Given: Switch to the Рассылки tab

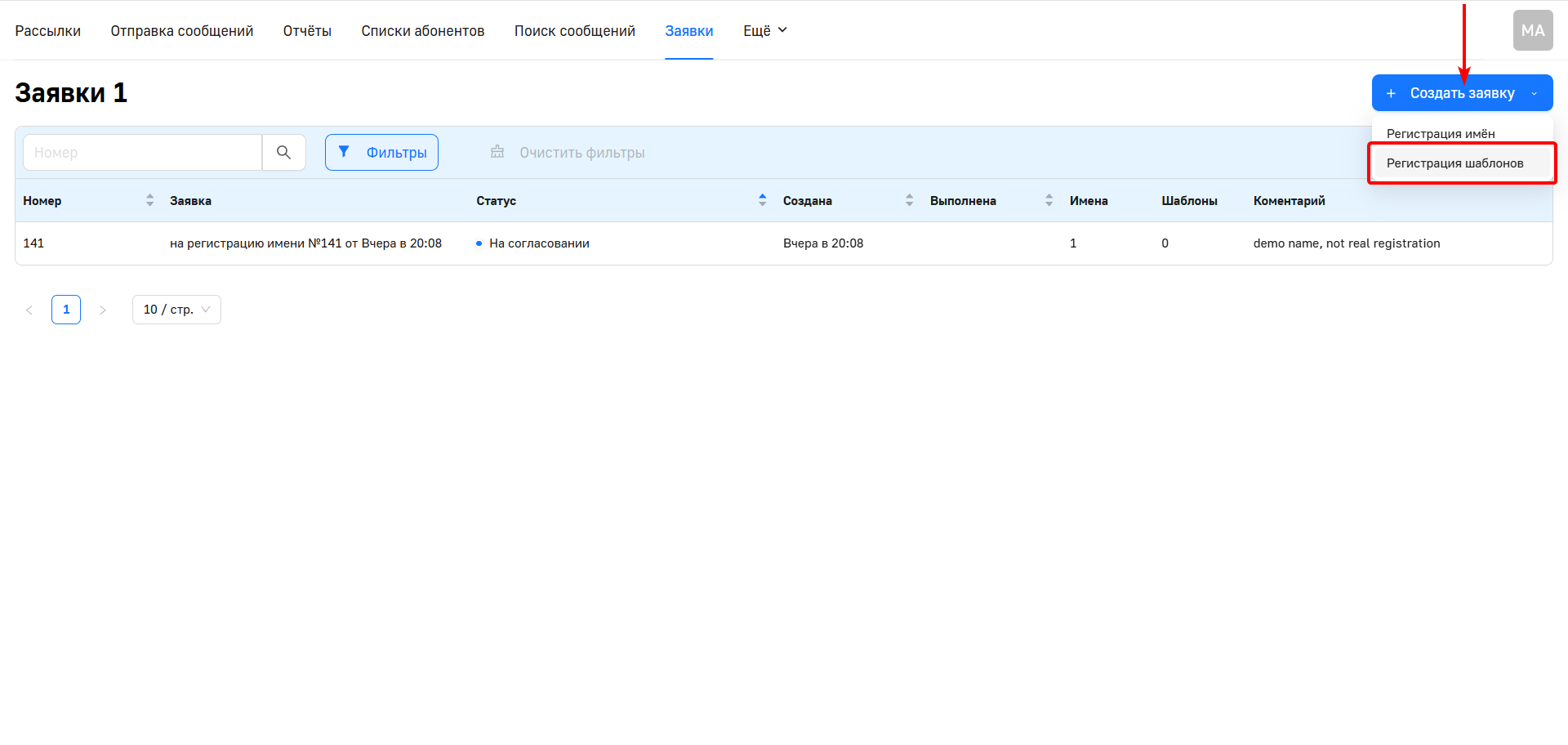Looking at the screenshot, I should tap(47, 31).
